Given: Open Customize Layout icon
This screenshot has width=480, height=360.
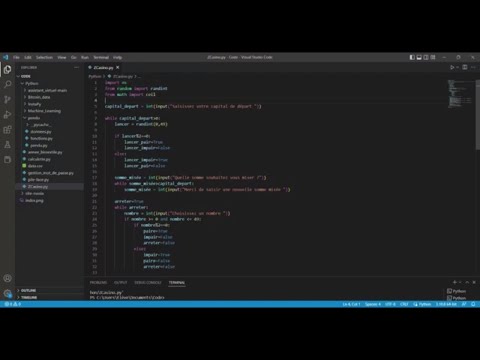Looking at the screenshot, I should (433, 57).
